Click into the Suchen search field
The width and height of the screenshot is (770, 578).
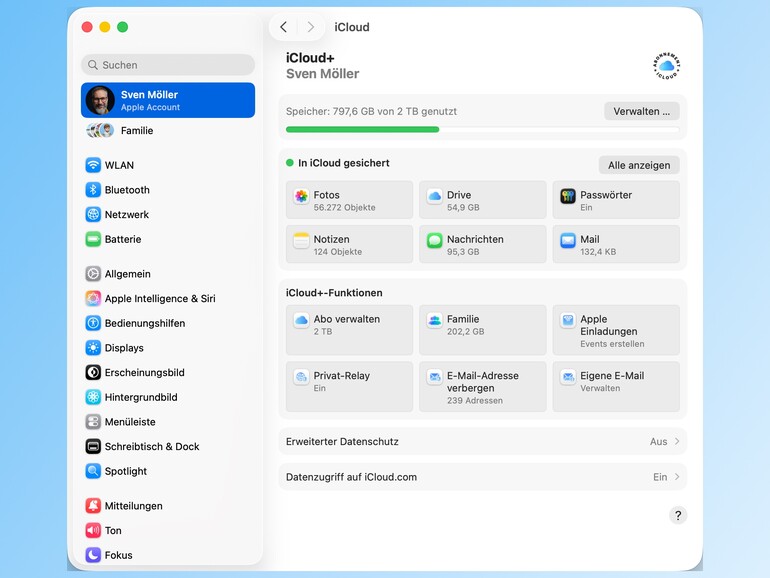[x=168, y=65]
